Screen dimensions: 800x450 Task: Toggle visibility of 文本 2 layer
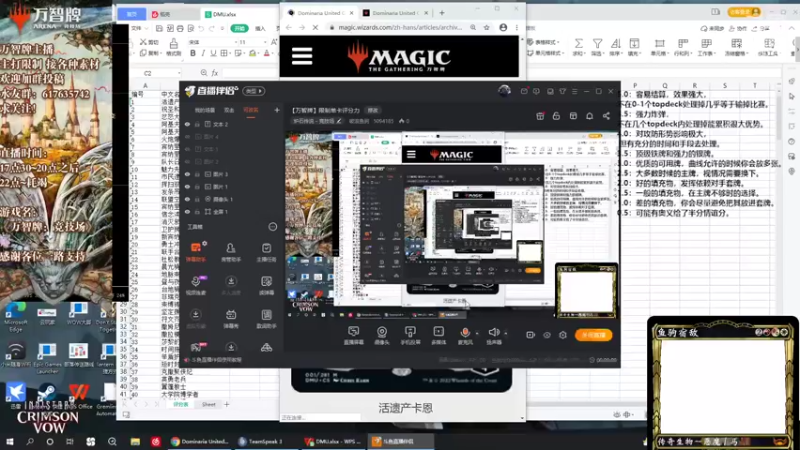point(187,124)
